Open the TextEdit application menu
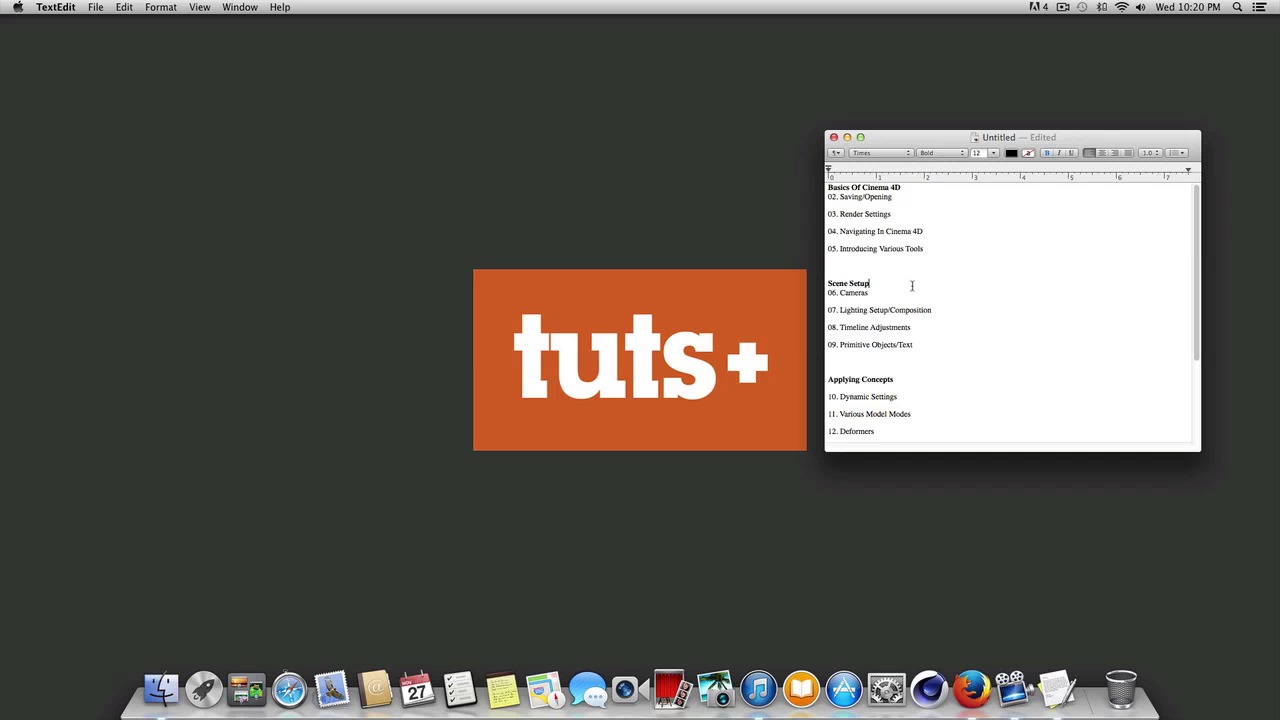 tap(56, 7)
